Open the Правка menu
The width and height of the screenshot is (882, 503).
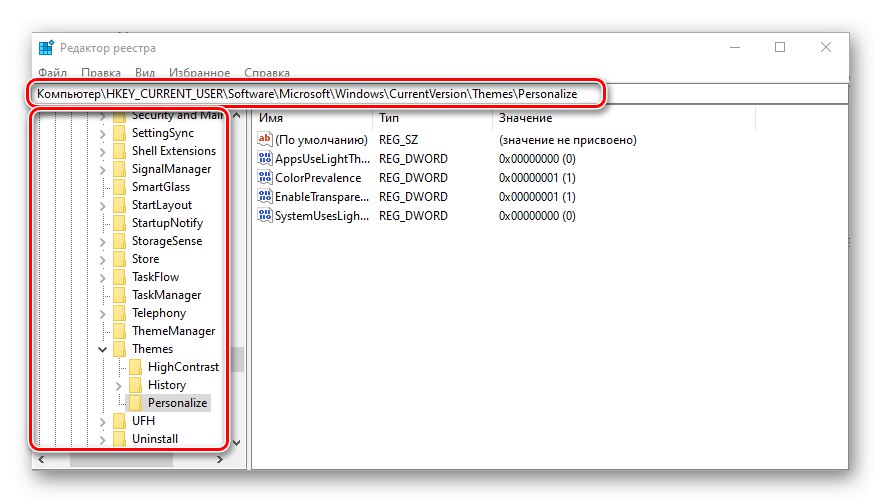[x=101, y=73]
